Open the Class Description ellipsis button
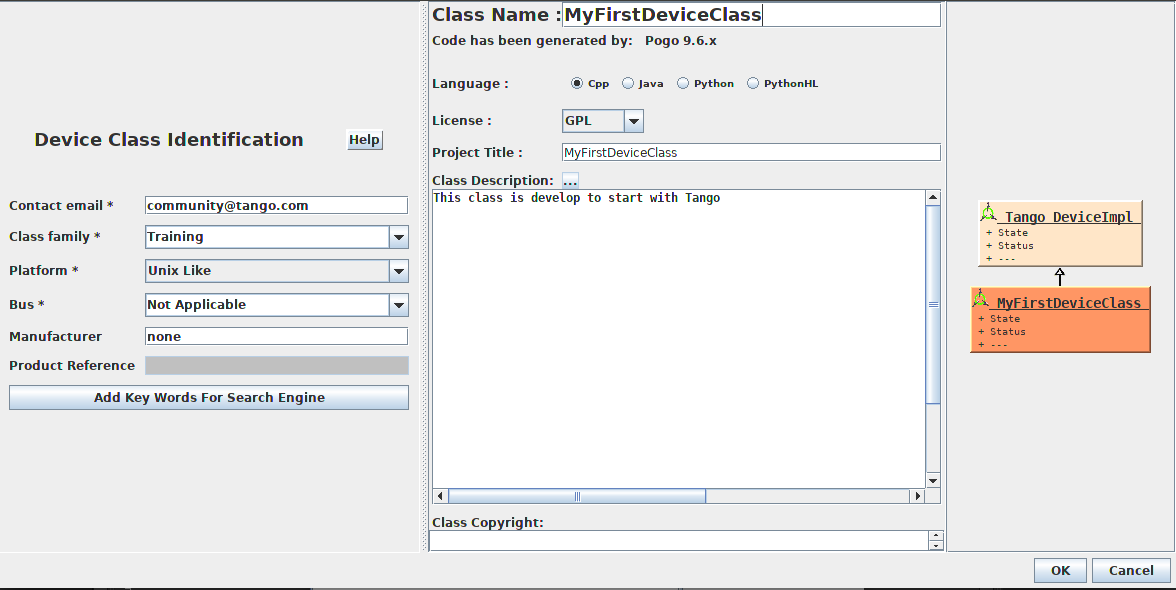The height and width of the screenshot is (590, 1176). (570, 181)
